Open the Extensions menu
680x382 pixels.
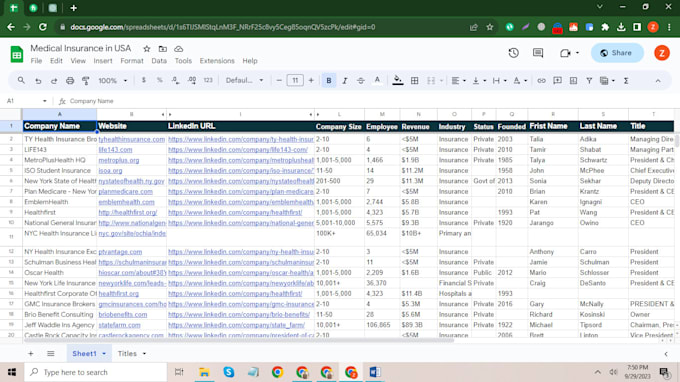point(217,61)
